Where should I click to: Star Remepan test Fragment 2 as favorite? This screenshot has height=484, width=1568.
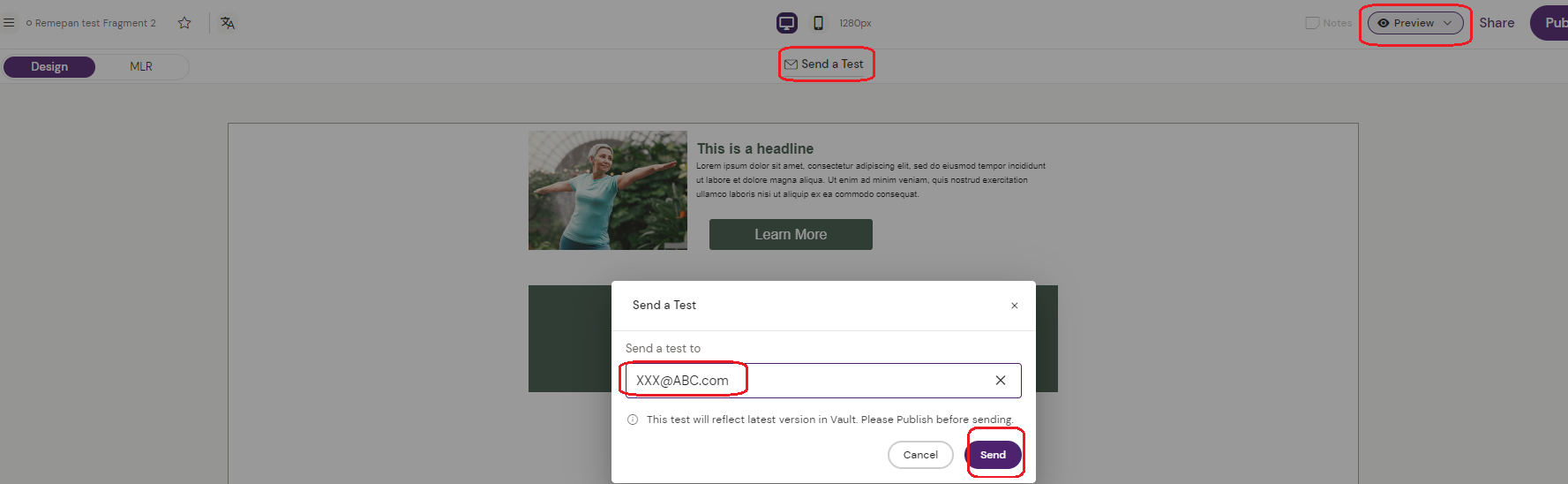(184, 23)
